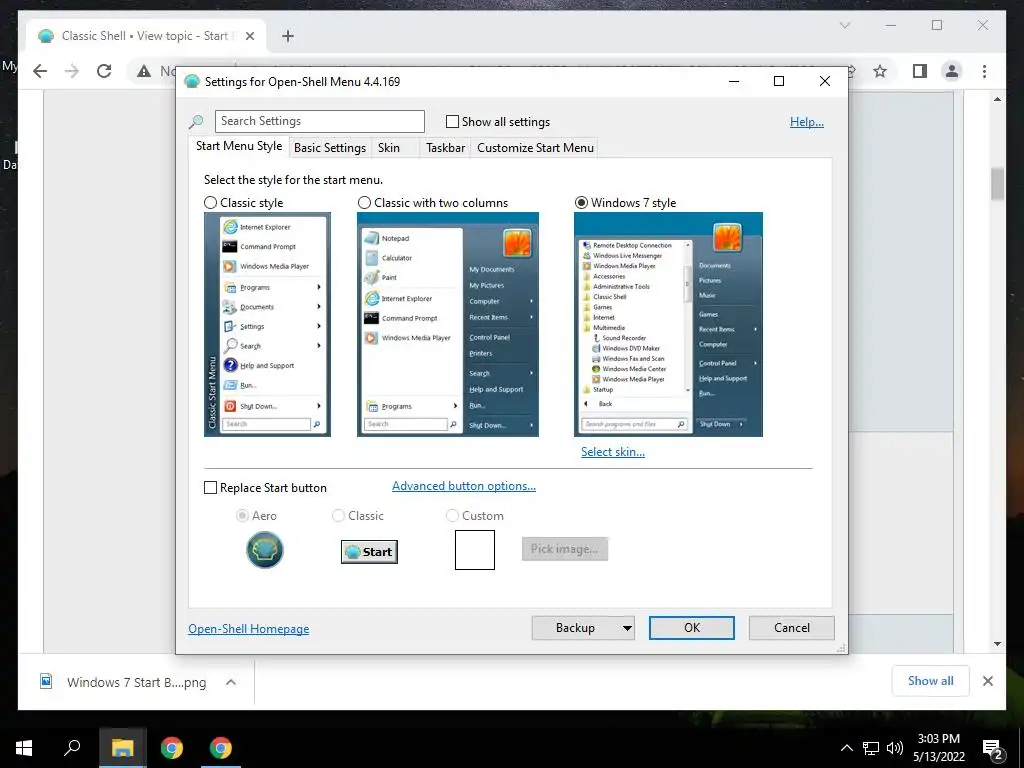Click the Classic Start button image

pyautogui.click(x=370, y=552)
